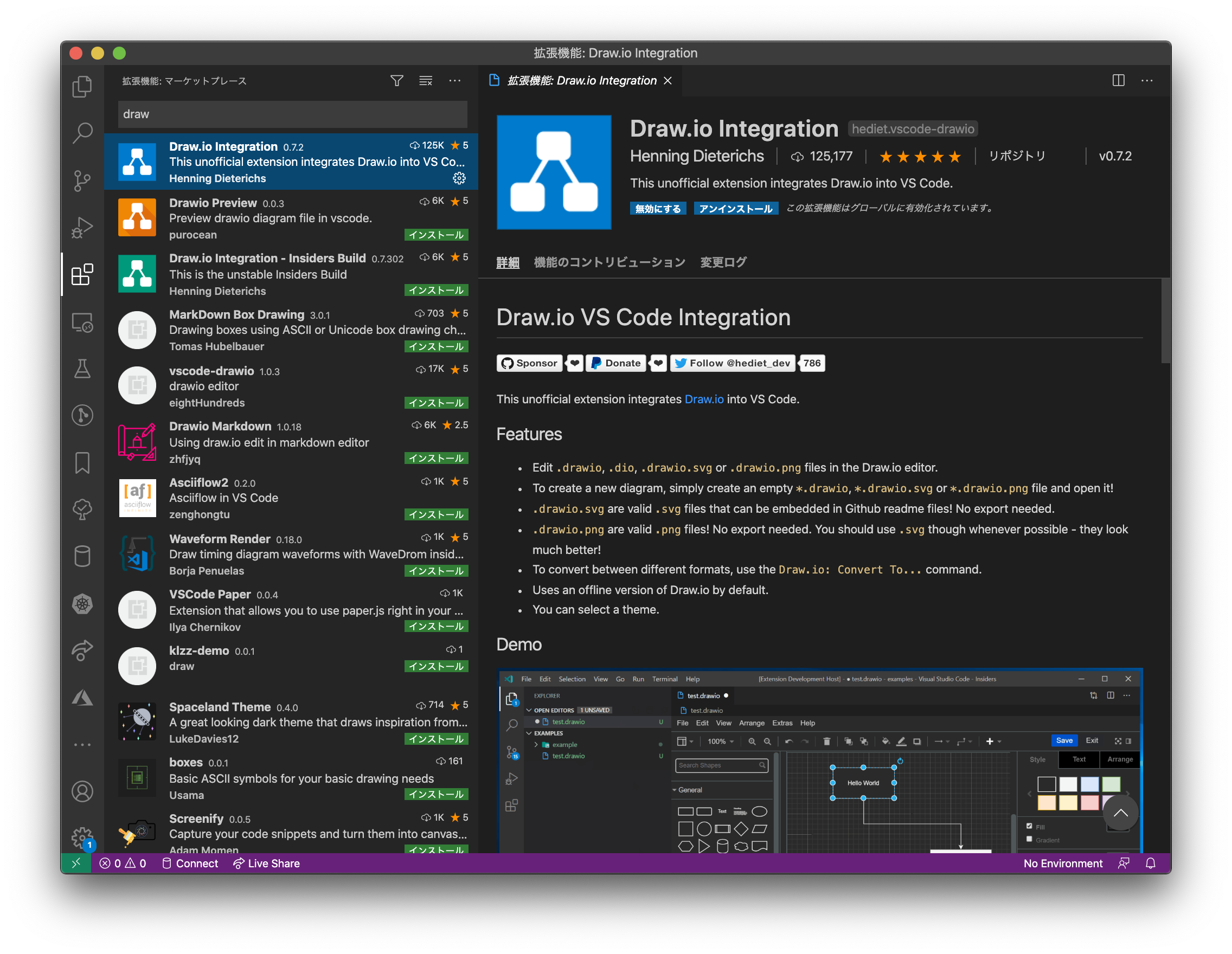Open Draw.io Integration manage gear icon

(459, 178)
